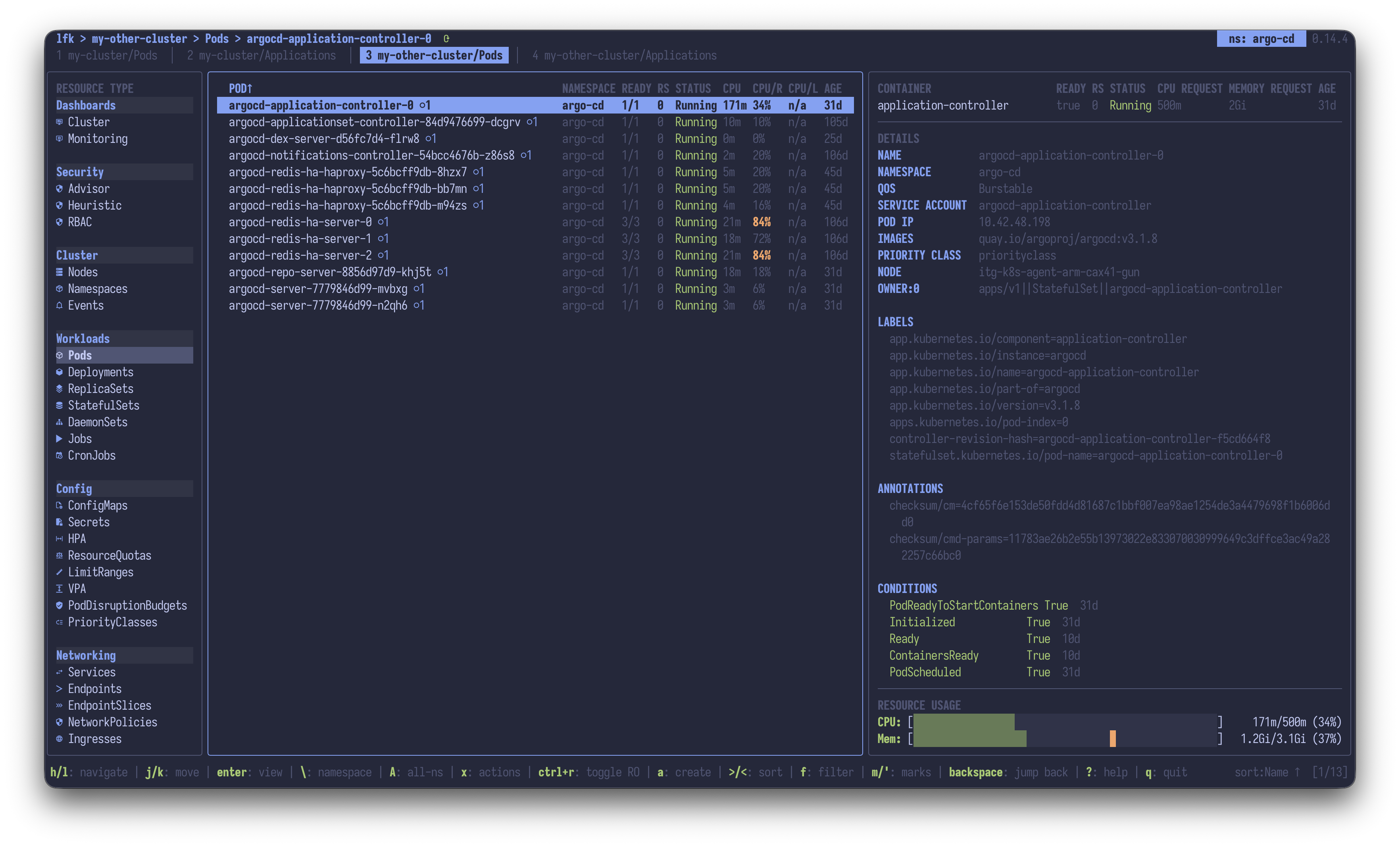This screenshot has height=847, width=1400.
Task: Click the ReplicaSets layers icon
Action: tap(59, 389)
